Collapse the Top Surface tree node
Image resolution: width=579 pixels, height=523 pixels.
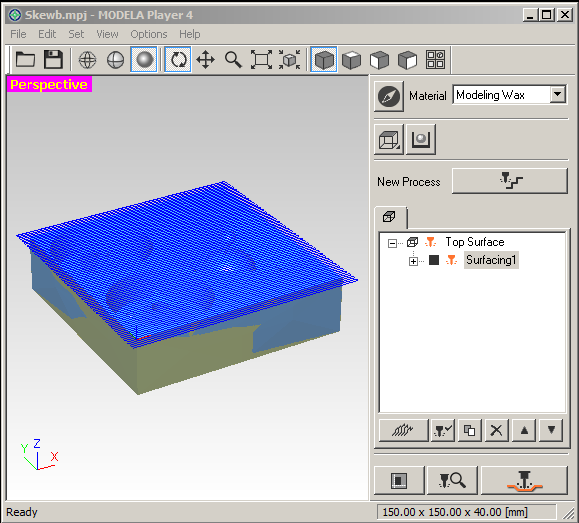(392, 243)
